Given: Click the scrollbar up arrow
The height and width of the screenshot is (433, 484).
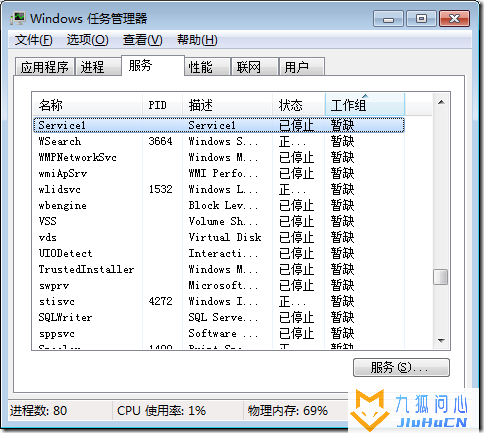Looking at the screenshot, I should coord(441,102).
